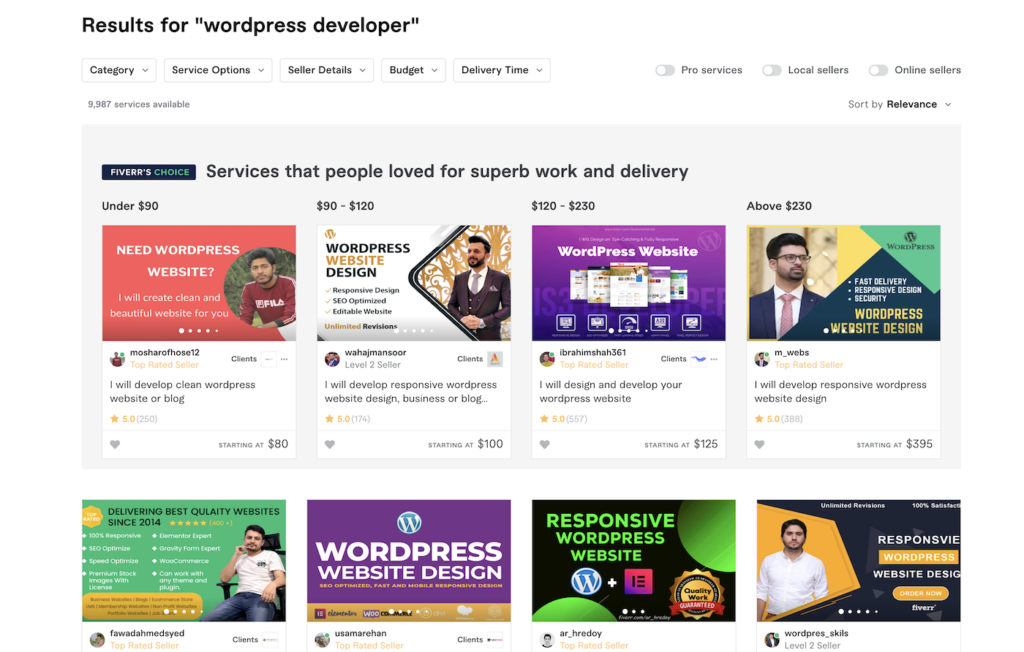
Task: Open fawadahmedsyed seller profile link
Action: click(x=147, y=633)
